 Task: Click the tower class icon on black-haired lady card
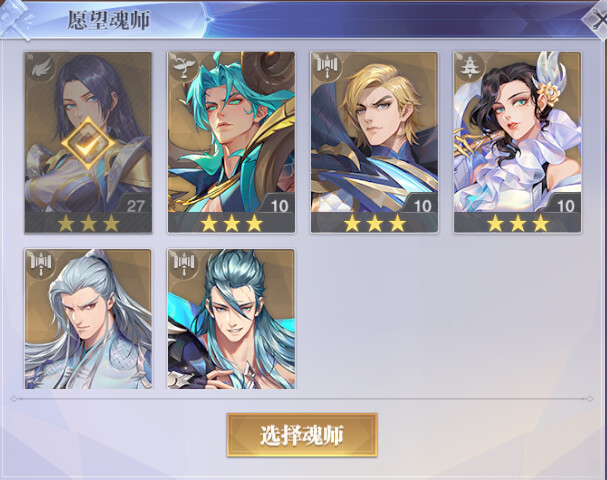(470, 67)
